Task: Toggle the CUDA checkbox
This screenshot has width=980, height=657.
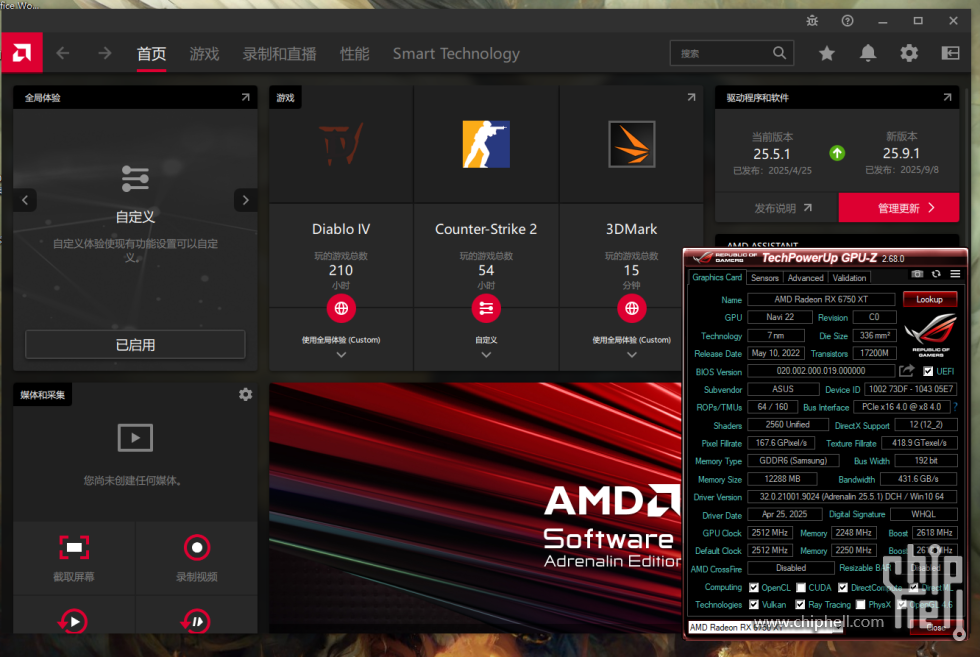Action: click(x=801, y=588)
